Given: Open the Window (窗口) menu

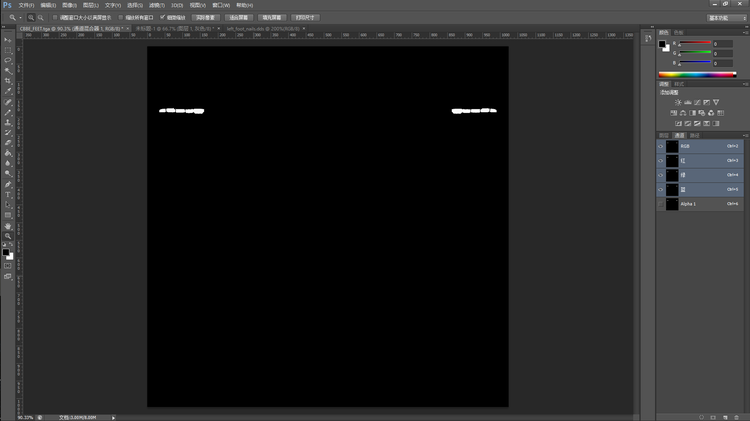Looking at the screenshot, I should (221, 5).
